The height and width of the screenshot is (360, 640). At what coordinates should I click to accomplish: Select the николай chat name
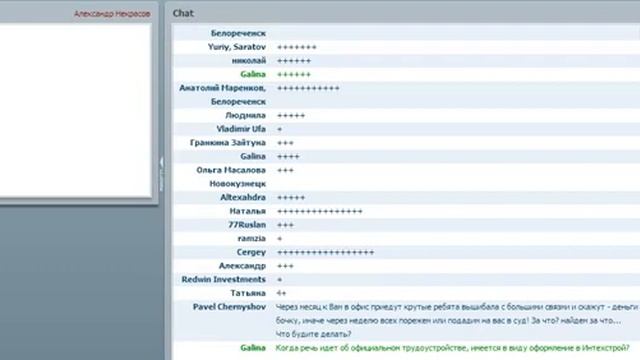click(249, 61)
